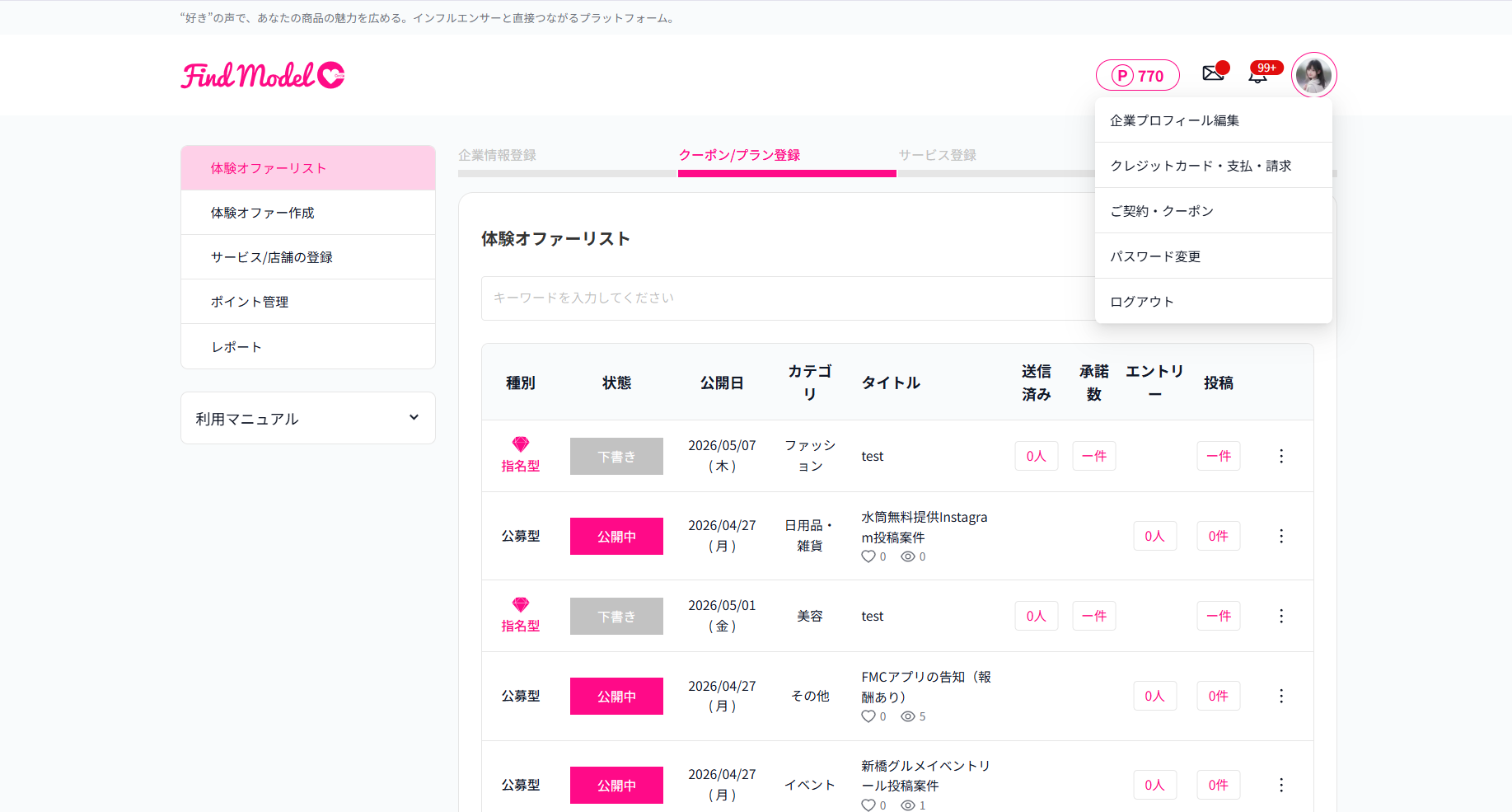Open title FMCアプリの告知（報酬あり）
The image size is (1512, 812).
coord(926,687)
